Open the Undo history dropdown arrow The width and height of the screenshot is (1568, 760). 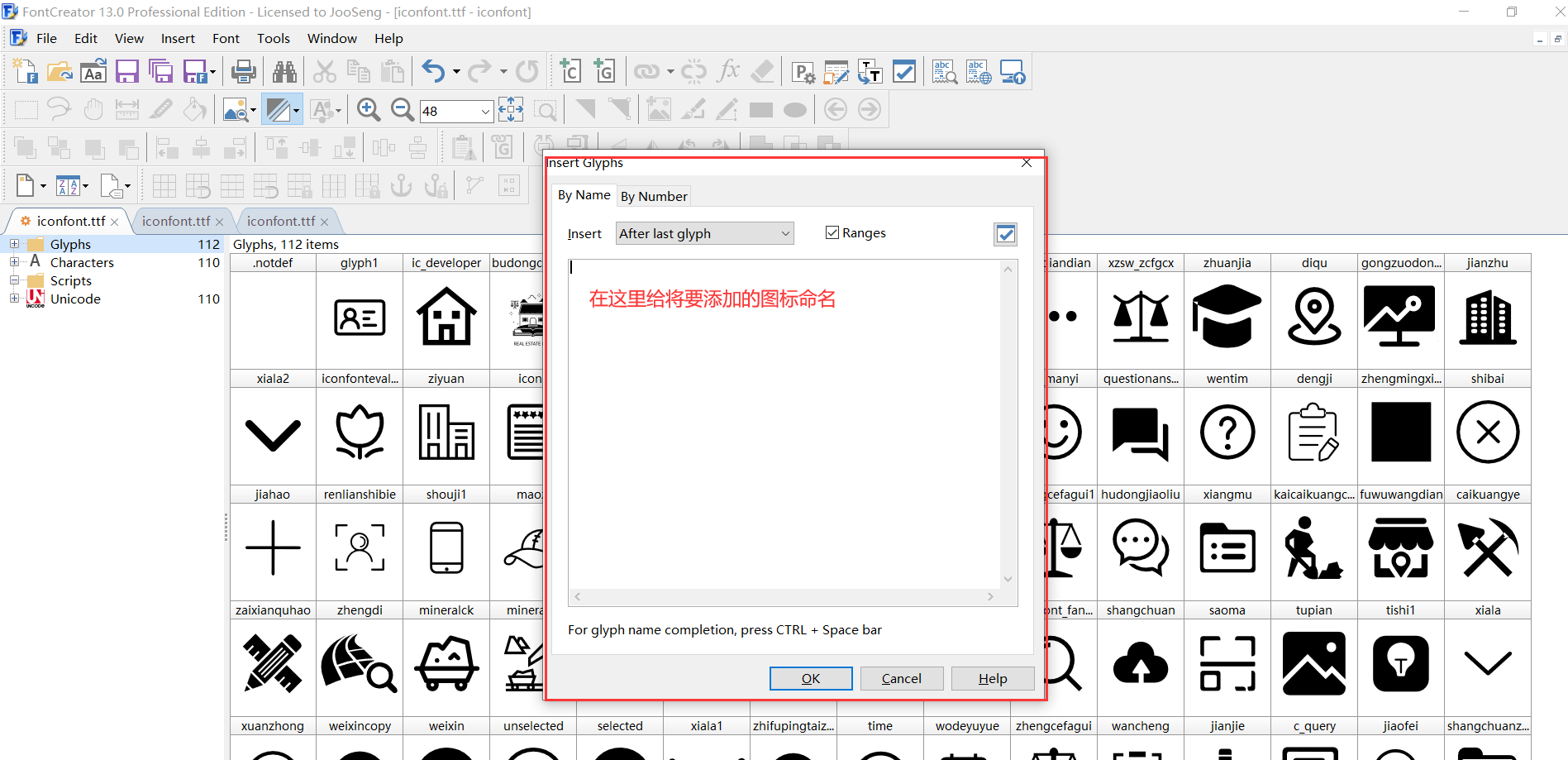tap(456, 72)
